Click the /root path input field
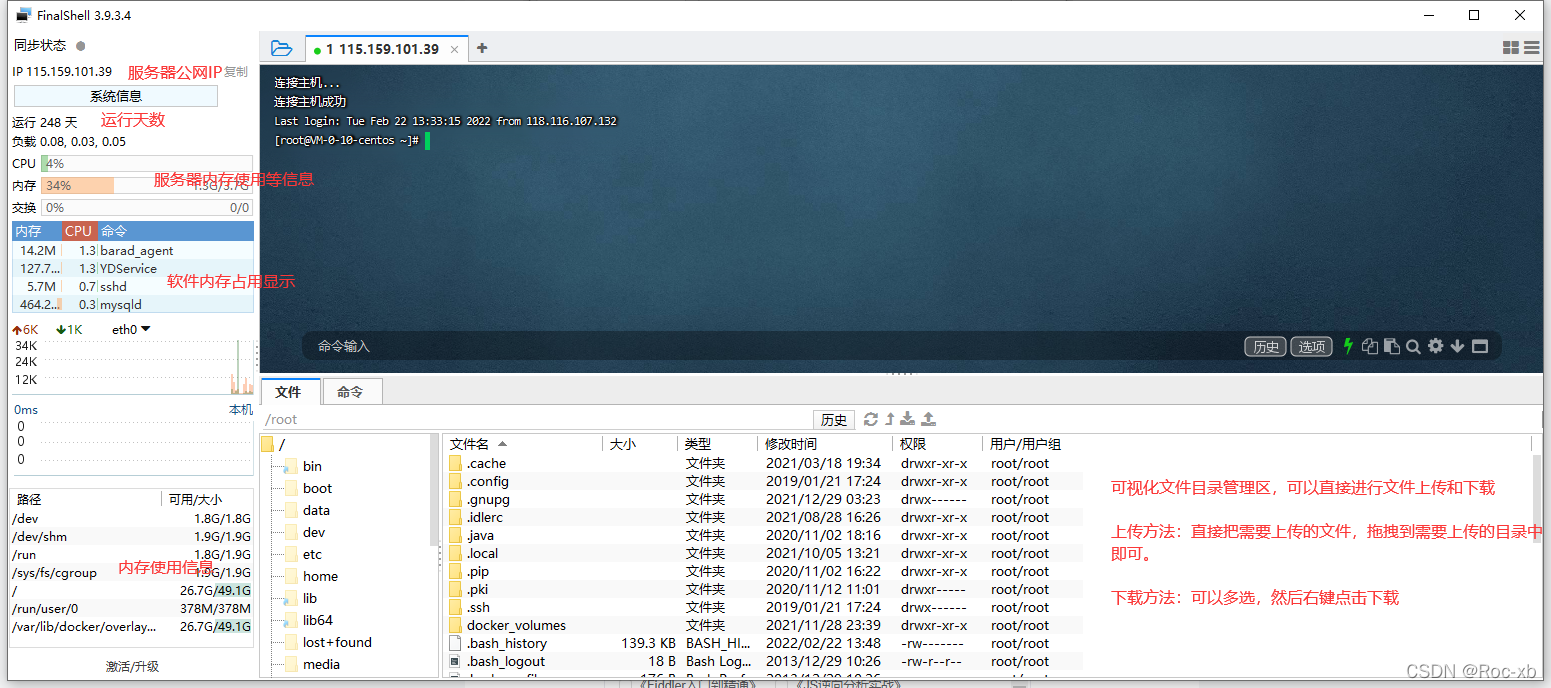 (x=535, y=419)
